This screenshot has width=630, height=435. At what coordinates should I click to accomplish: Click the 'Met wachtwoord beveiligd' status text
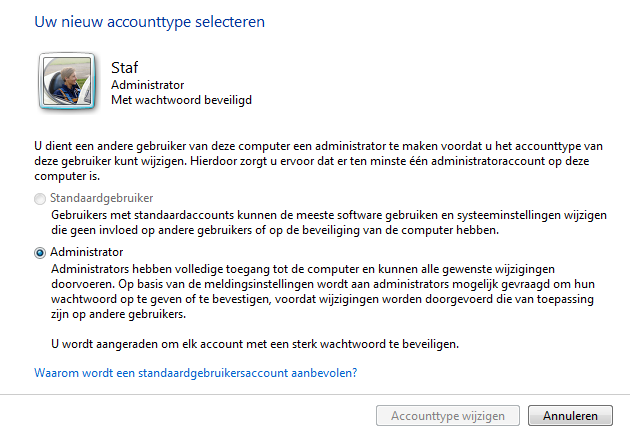[181, 100]
